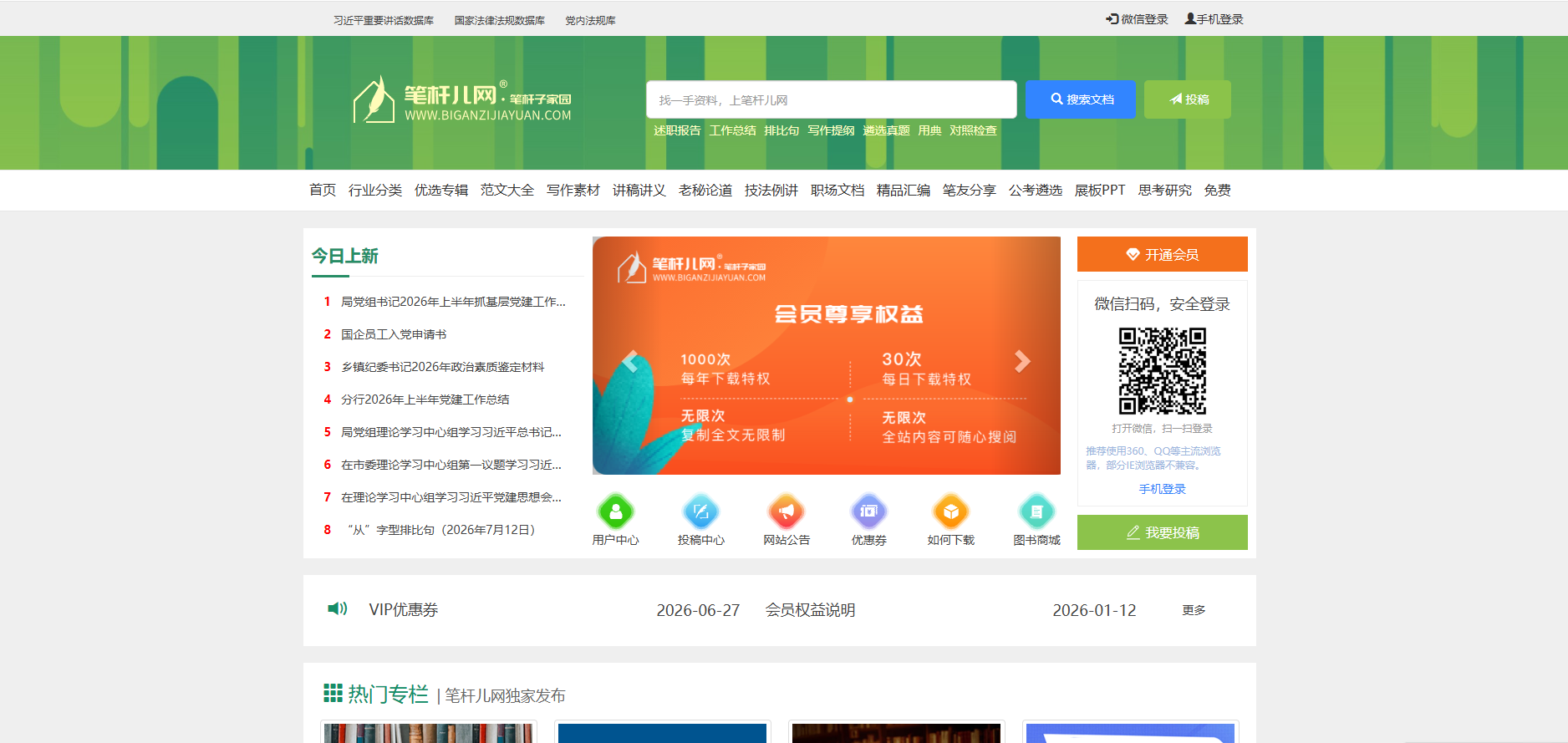Image resolution: width=1568 pixels, height=743 pixels.
Task: Select 精品汇编 in navigation bar
Action: coord(904,191)
